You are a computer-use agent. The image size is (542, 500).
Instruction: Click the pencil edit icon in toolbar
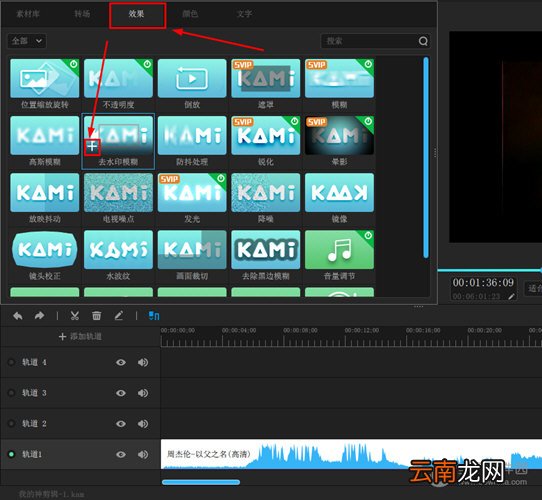tap(119, 315)
